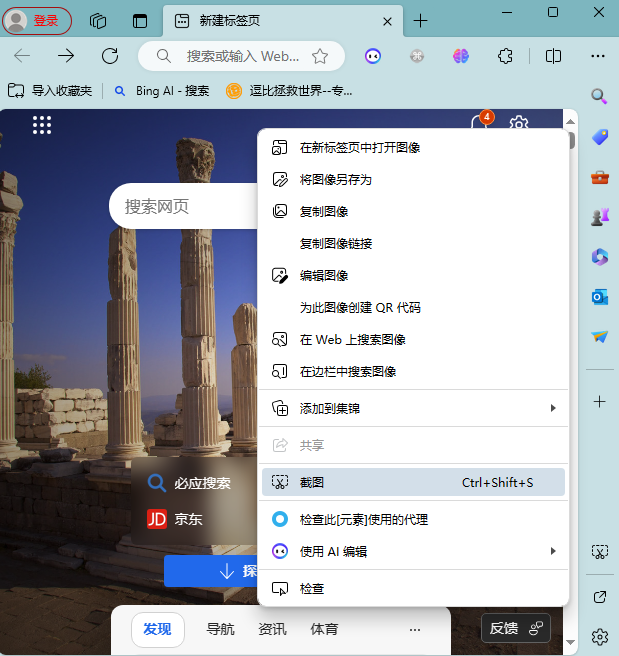Click the page settings gear icon
The width and height of the screenshot is (619, 656).
(x=518, y=124)
